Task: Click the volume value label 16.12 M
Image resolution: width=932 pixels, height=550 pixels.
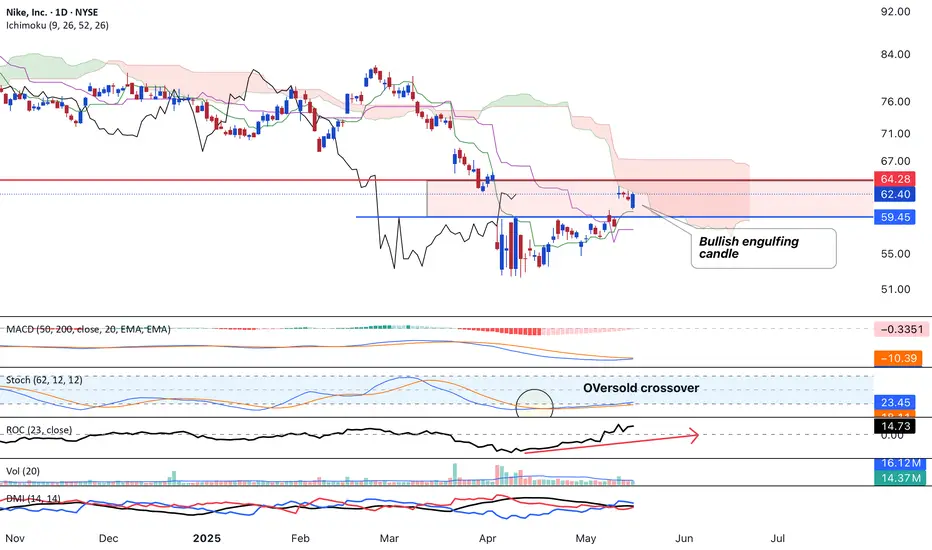Action: [x=900, y=463]
